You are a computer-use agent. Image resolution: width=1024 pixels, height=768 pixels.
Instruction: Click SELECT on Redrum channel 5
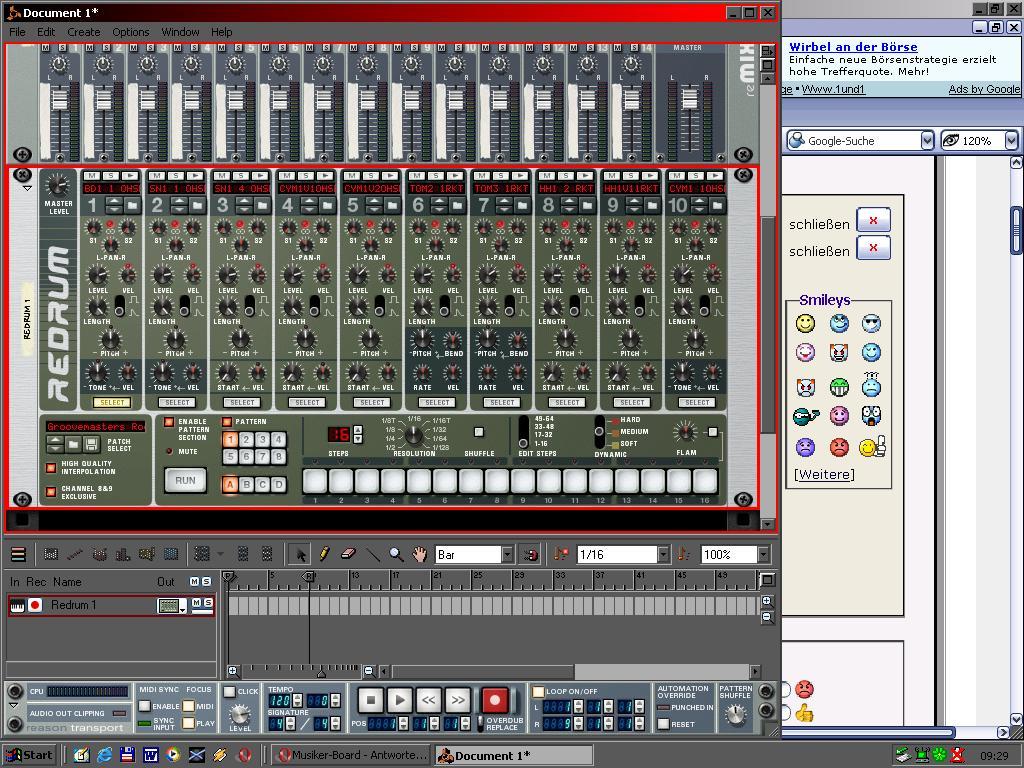(372, 402)
